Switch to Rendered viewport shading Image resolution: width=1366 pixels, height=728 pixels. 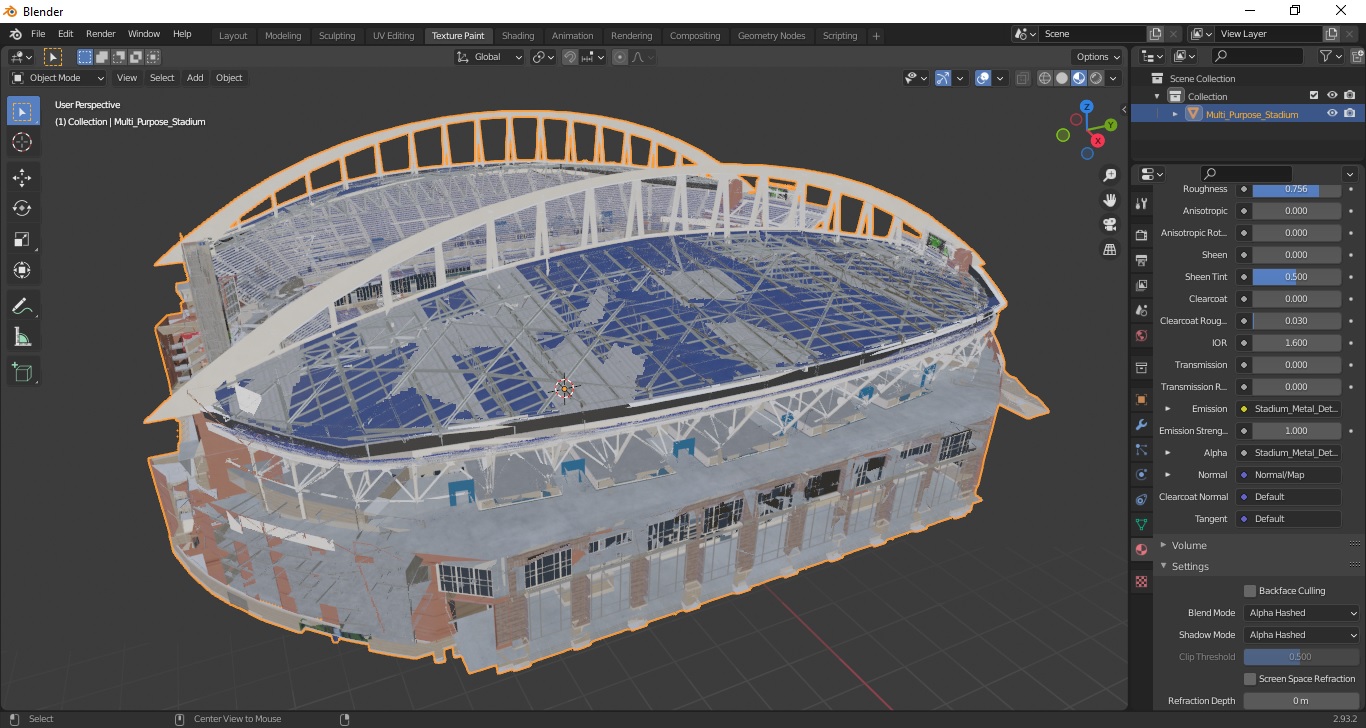tap(1096, 78)
